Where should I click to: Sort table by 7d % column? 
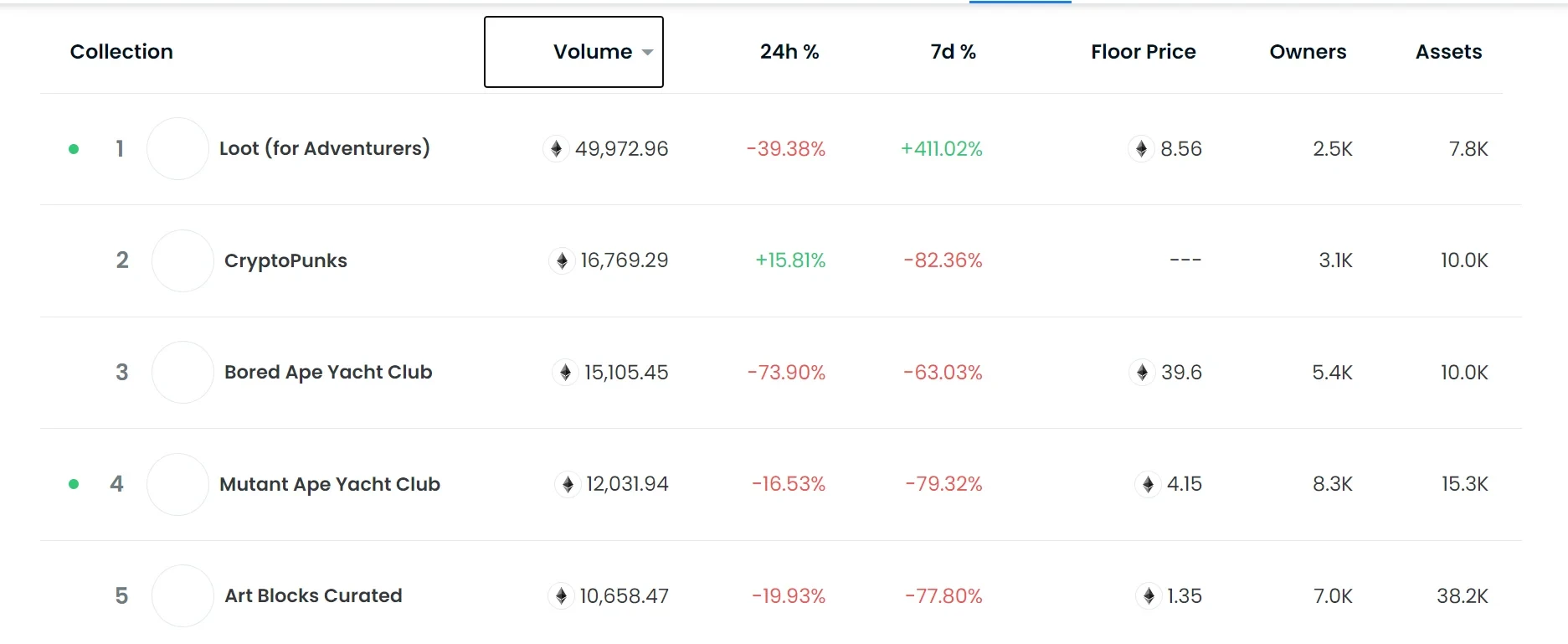(953, 52)
